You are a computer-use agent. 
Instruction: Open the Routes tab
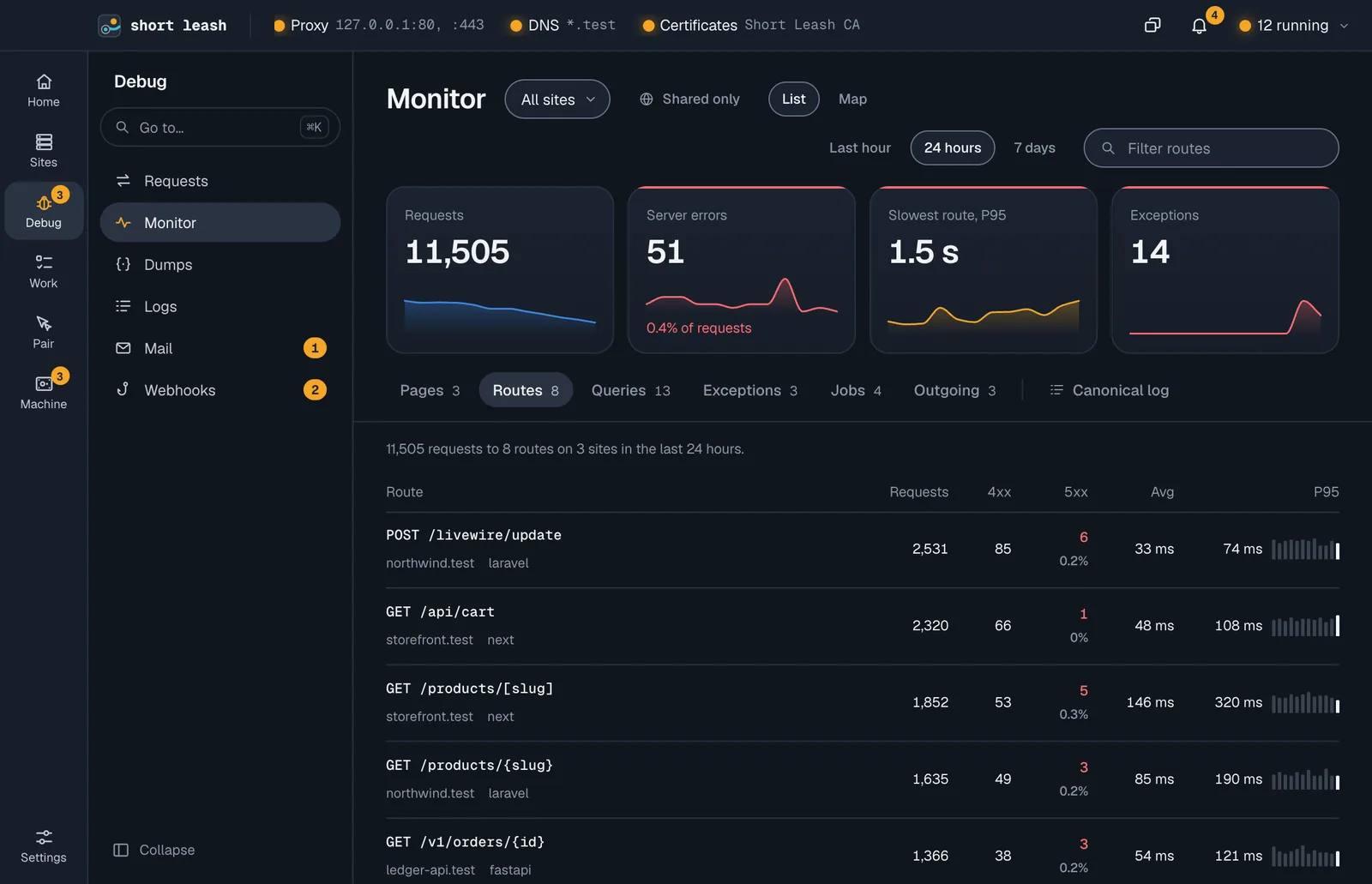(x=526, y=390)
